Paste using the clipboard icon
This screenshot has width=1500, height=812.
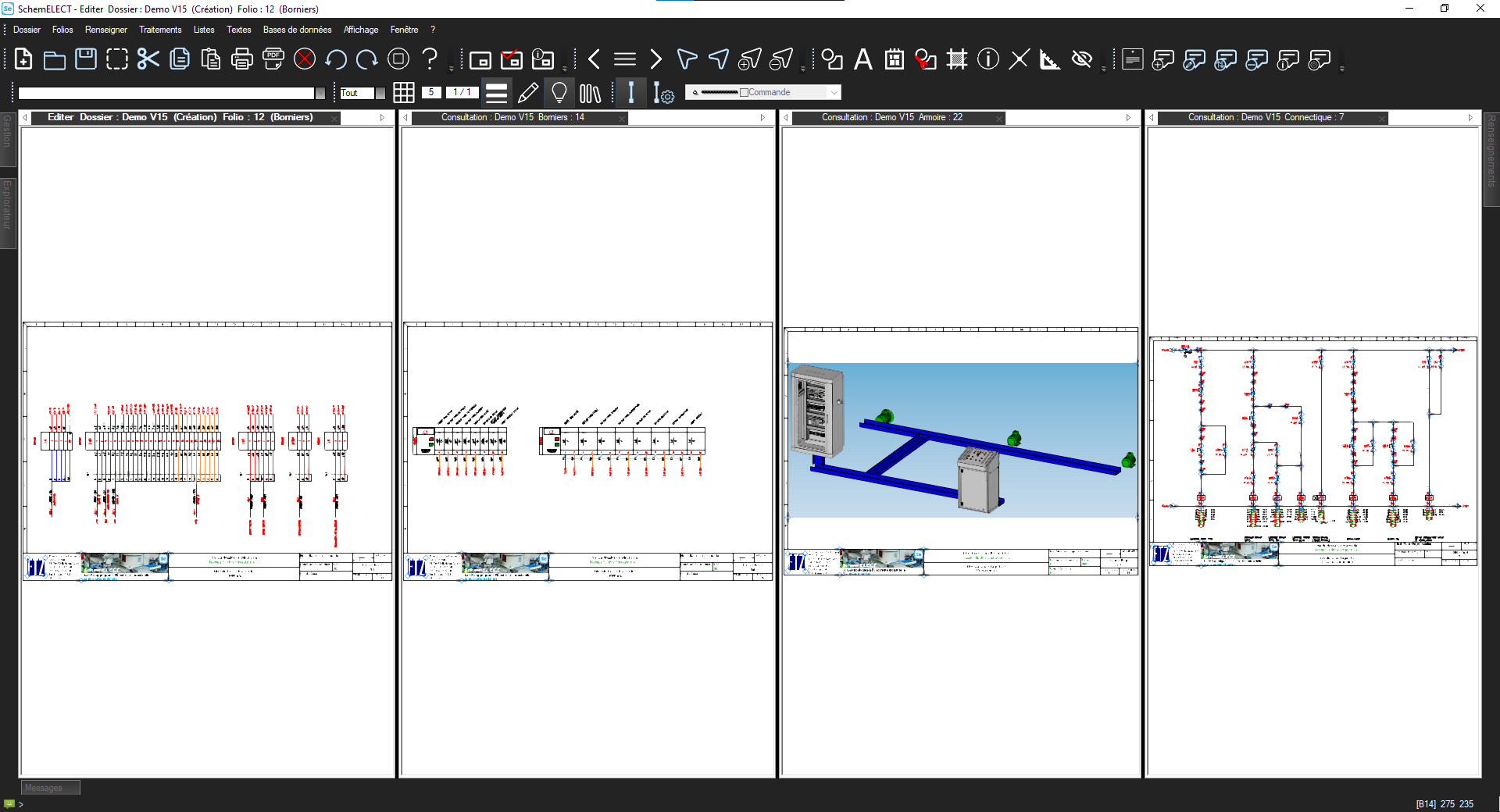click(211, 59)
